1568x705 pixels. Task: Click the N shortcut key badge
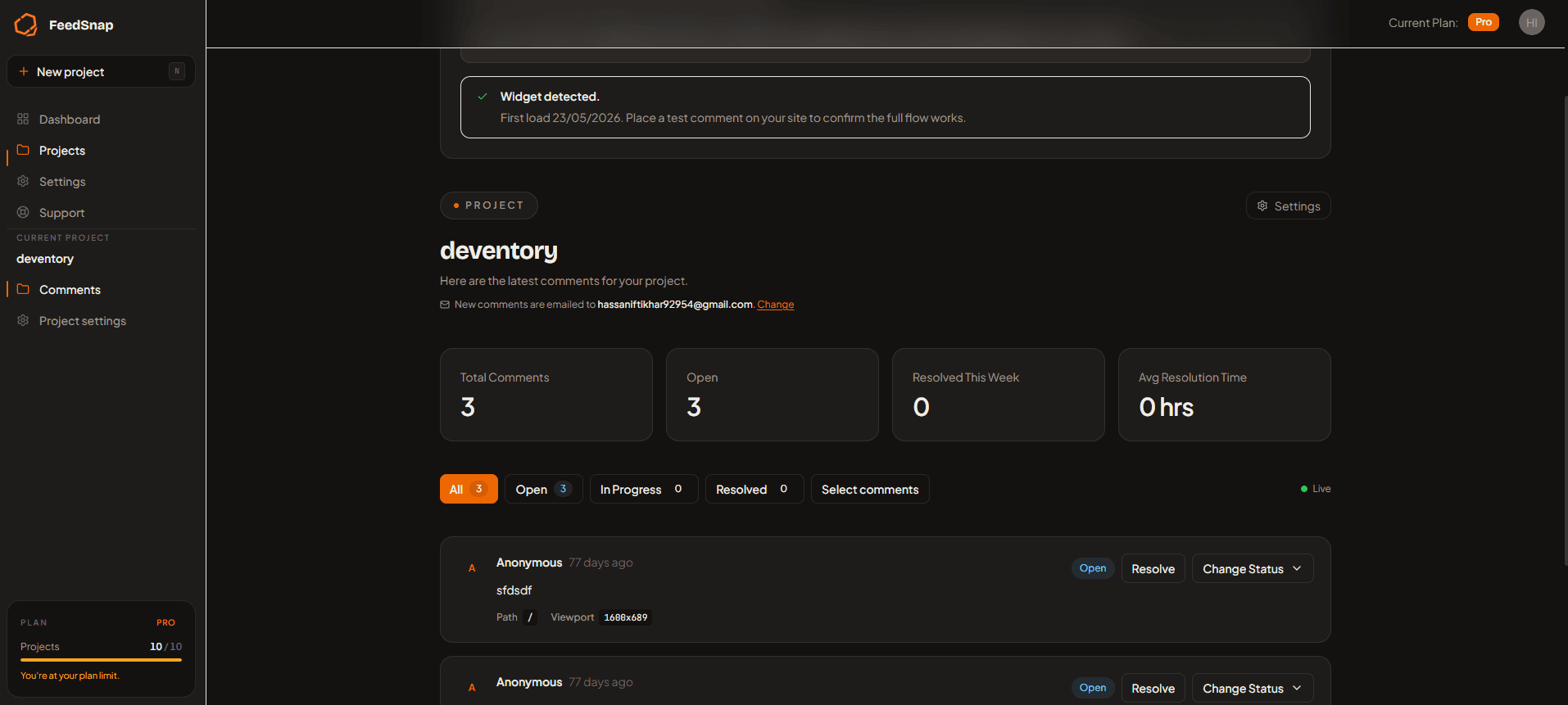tap(176, 71)
